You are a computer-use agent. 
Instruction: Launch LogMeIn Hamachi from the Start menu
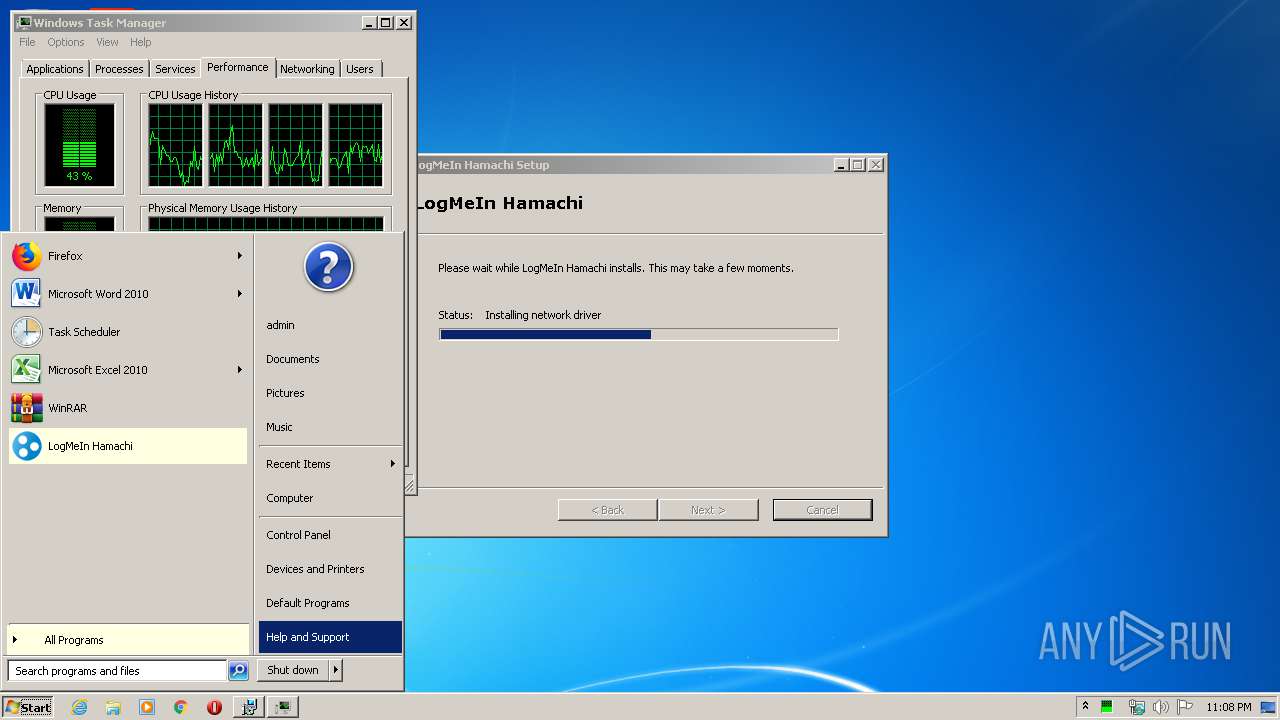(x=128, y=446)
